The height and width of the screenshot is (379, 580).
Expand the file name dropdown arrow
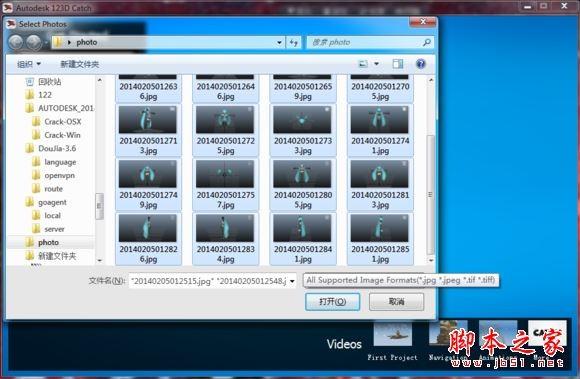292,281
